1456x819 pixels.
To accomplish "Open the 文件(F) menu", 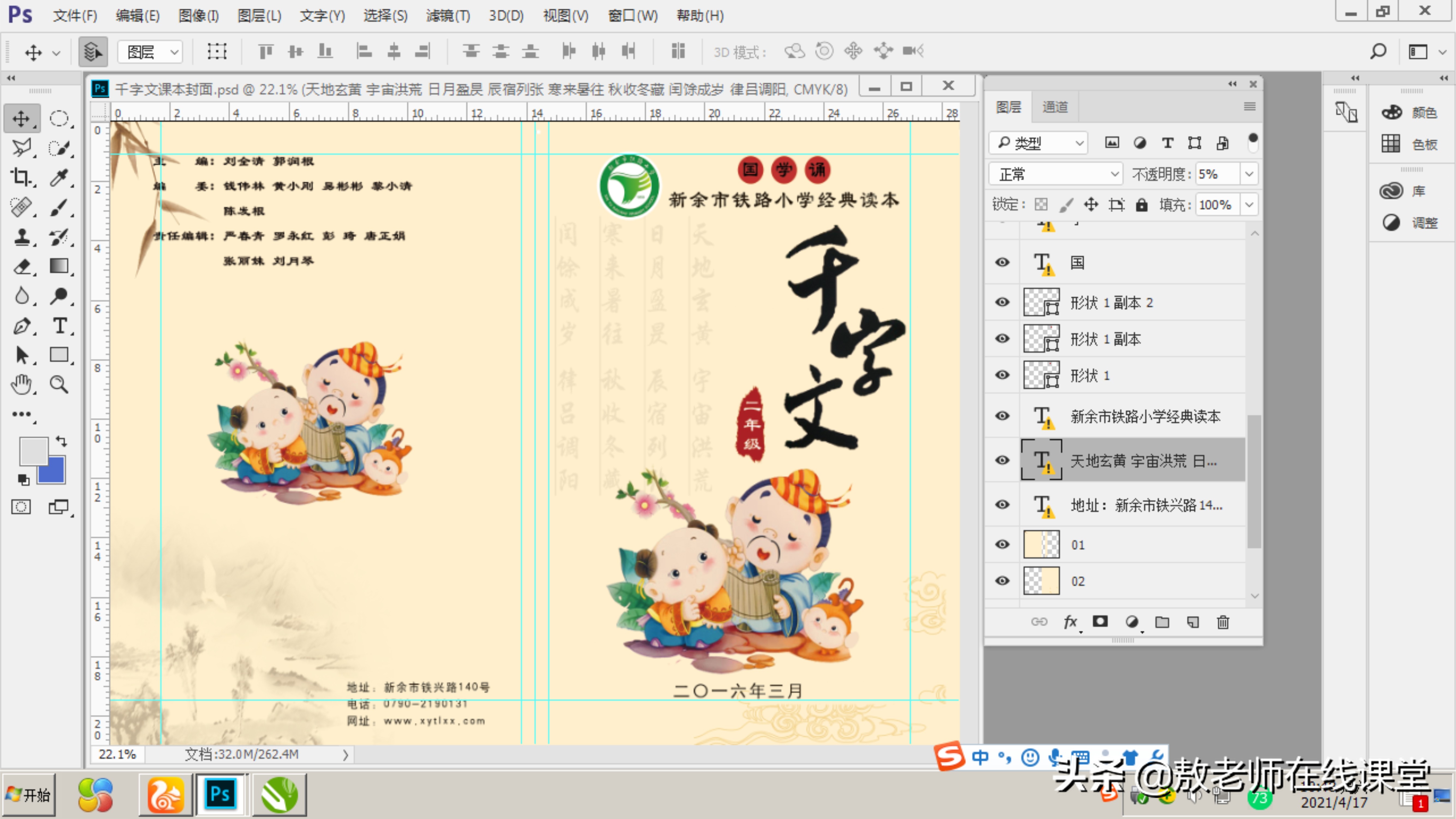I will point(75,16).
